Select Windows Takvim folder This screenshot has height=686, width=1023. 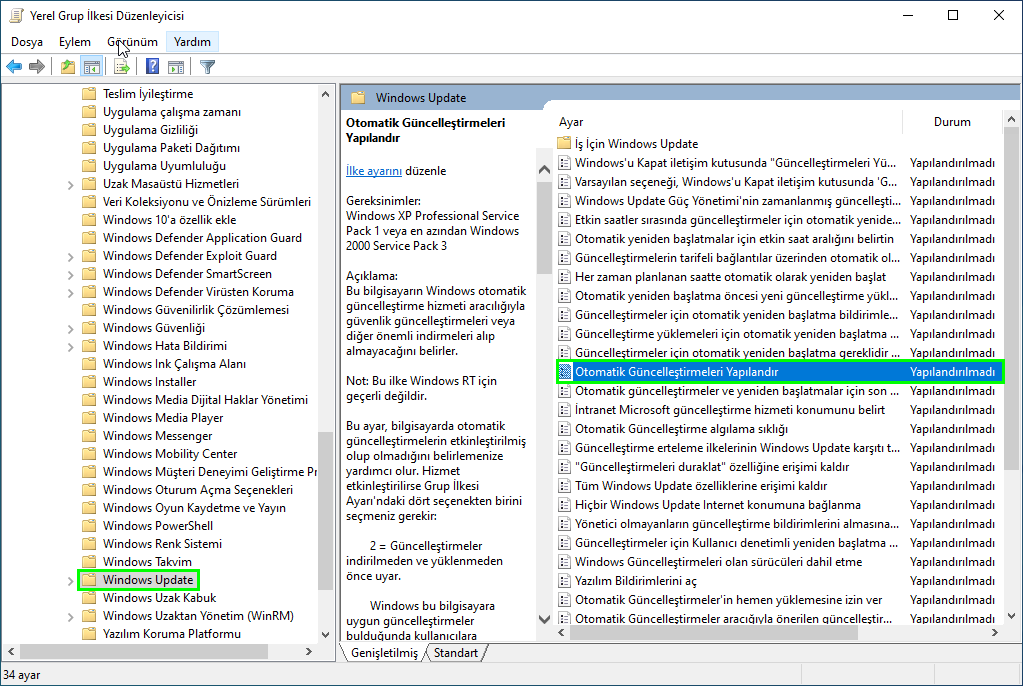147,562
